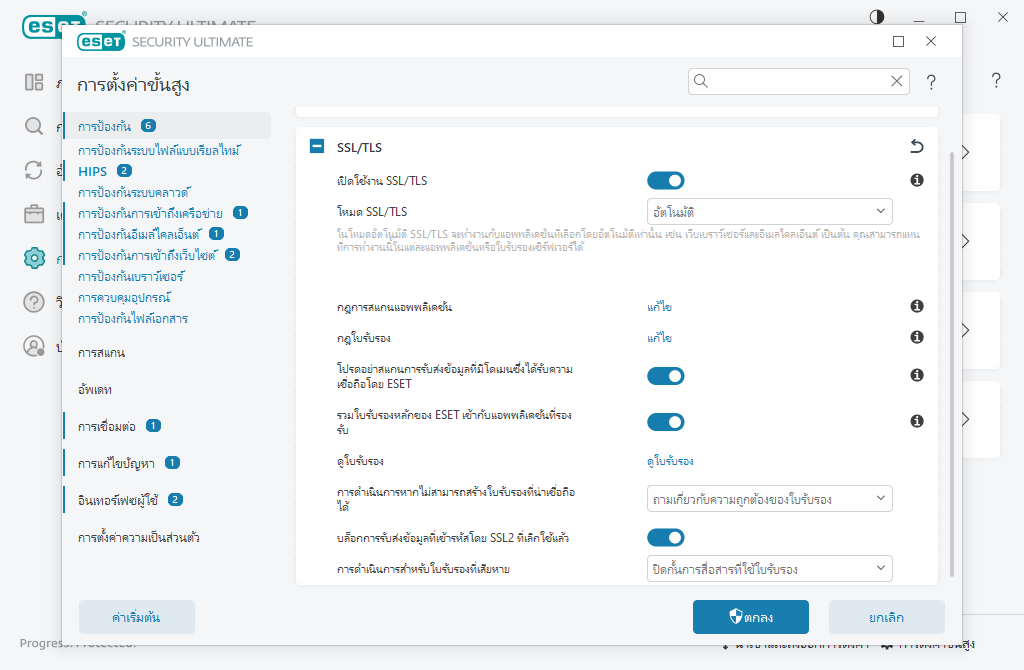This screenshot has width=1024, height=670.
Task: Click แก้ไข link for certificate rules
Action: point(660,337)
